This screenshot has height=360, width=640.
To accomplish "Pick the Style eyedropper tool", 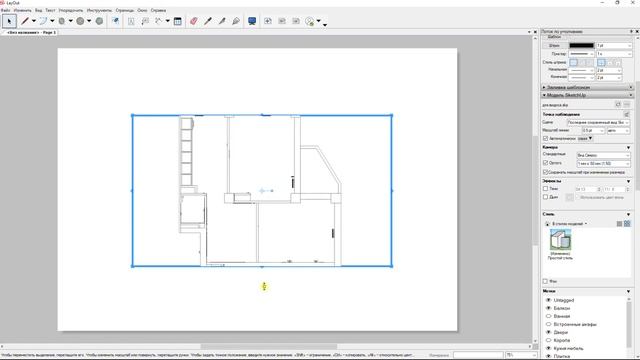I will click(x=208, y=21).
